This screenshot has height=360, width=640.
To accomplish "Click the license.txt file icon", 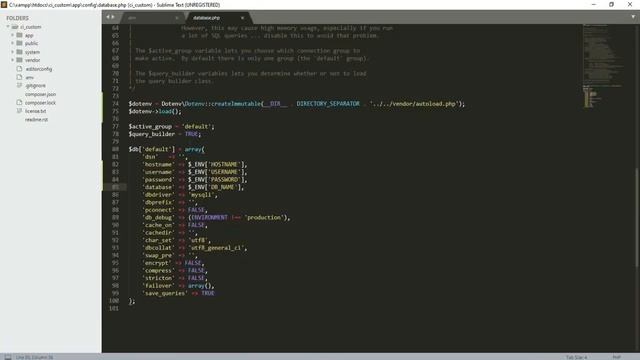I will (19, 111).
